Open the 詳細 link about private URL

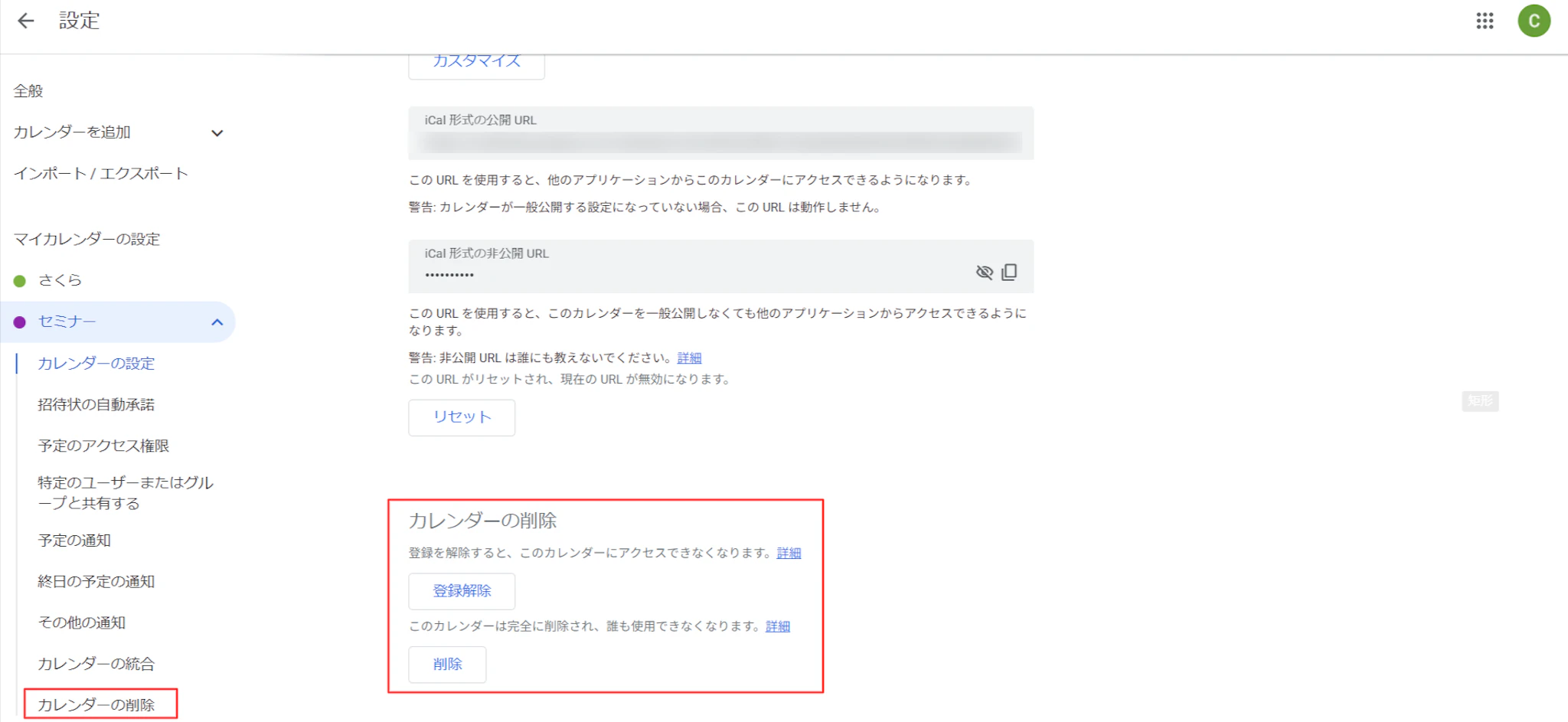click(x=689, y=358)
